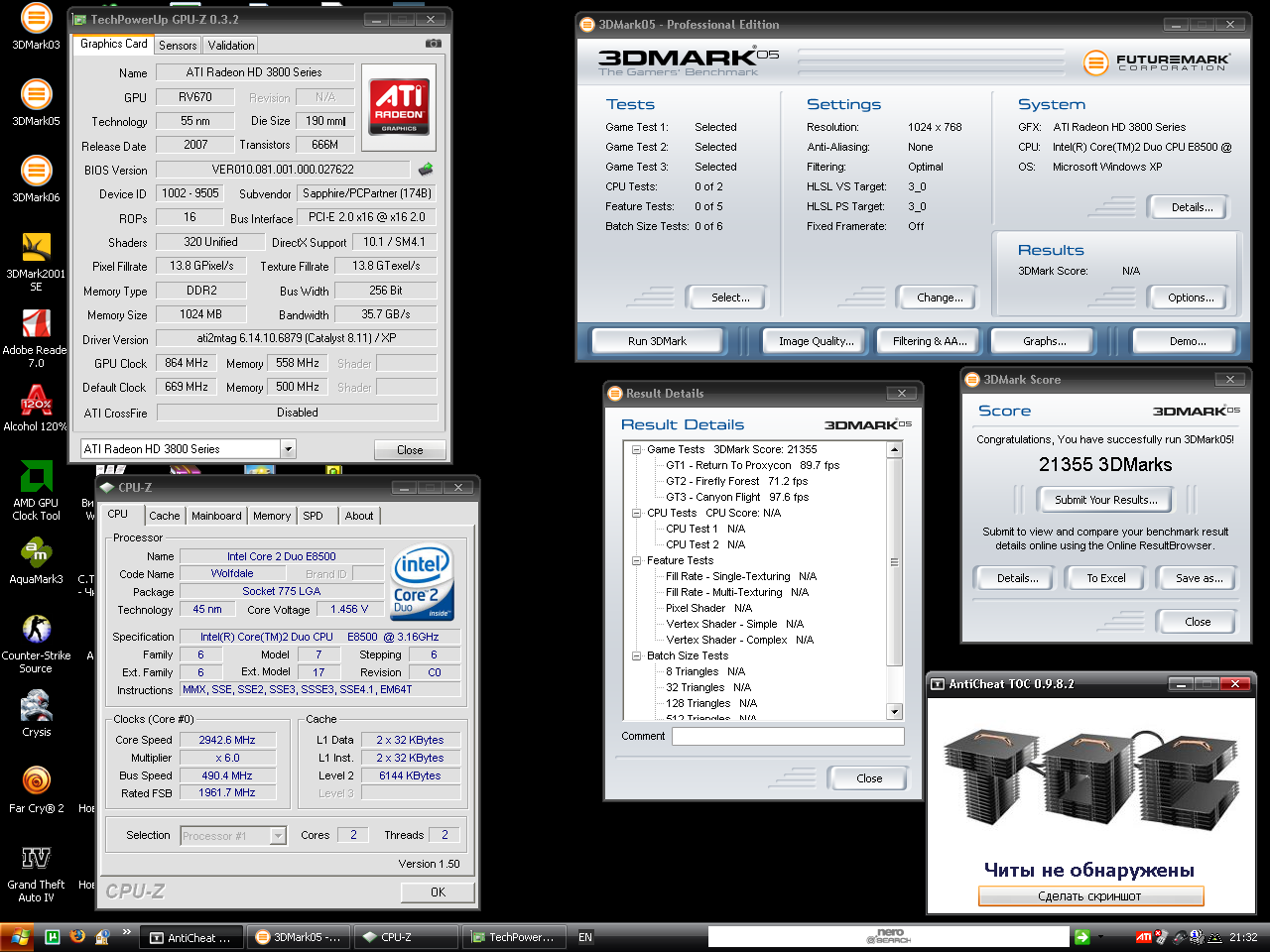Open the Cache tab in CPU-Z
This screenshot has width=1270, height=952.
click(x=165, y=516)
